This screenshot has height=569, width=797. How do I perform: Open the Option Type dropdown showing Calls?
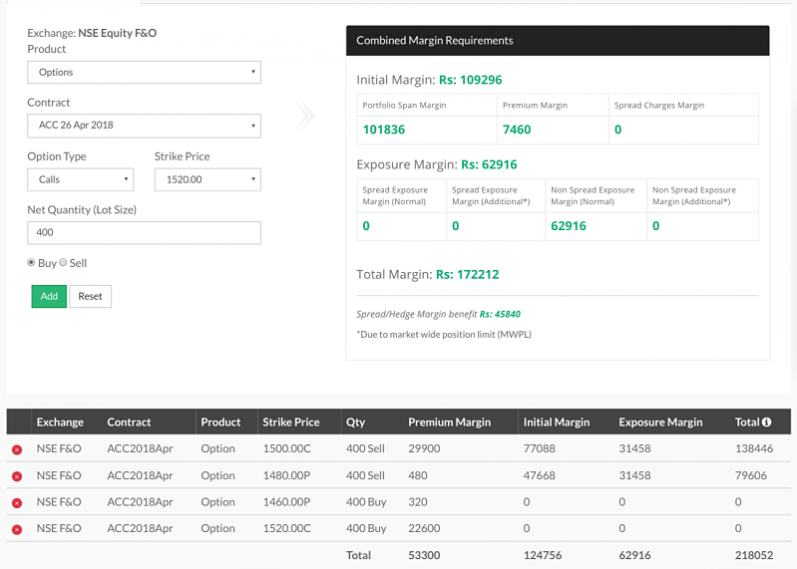(80, 180)
